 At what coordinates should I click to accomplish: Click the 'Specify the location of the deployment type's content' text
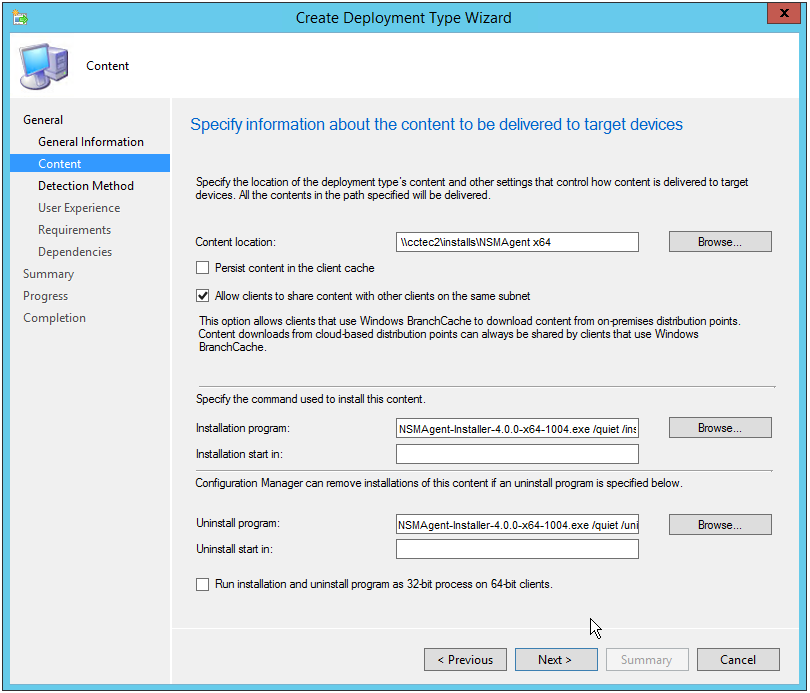coord(472,188)
